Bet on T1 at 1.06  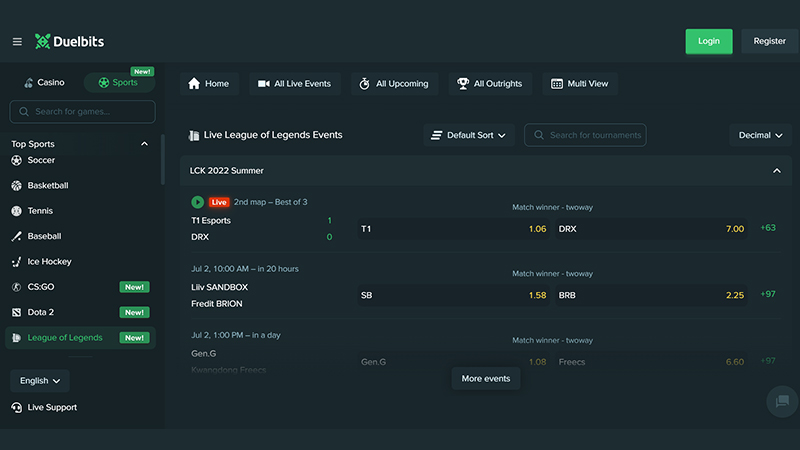(x=453, y=229)
